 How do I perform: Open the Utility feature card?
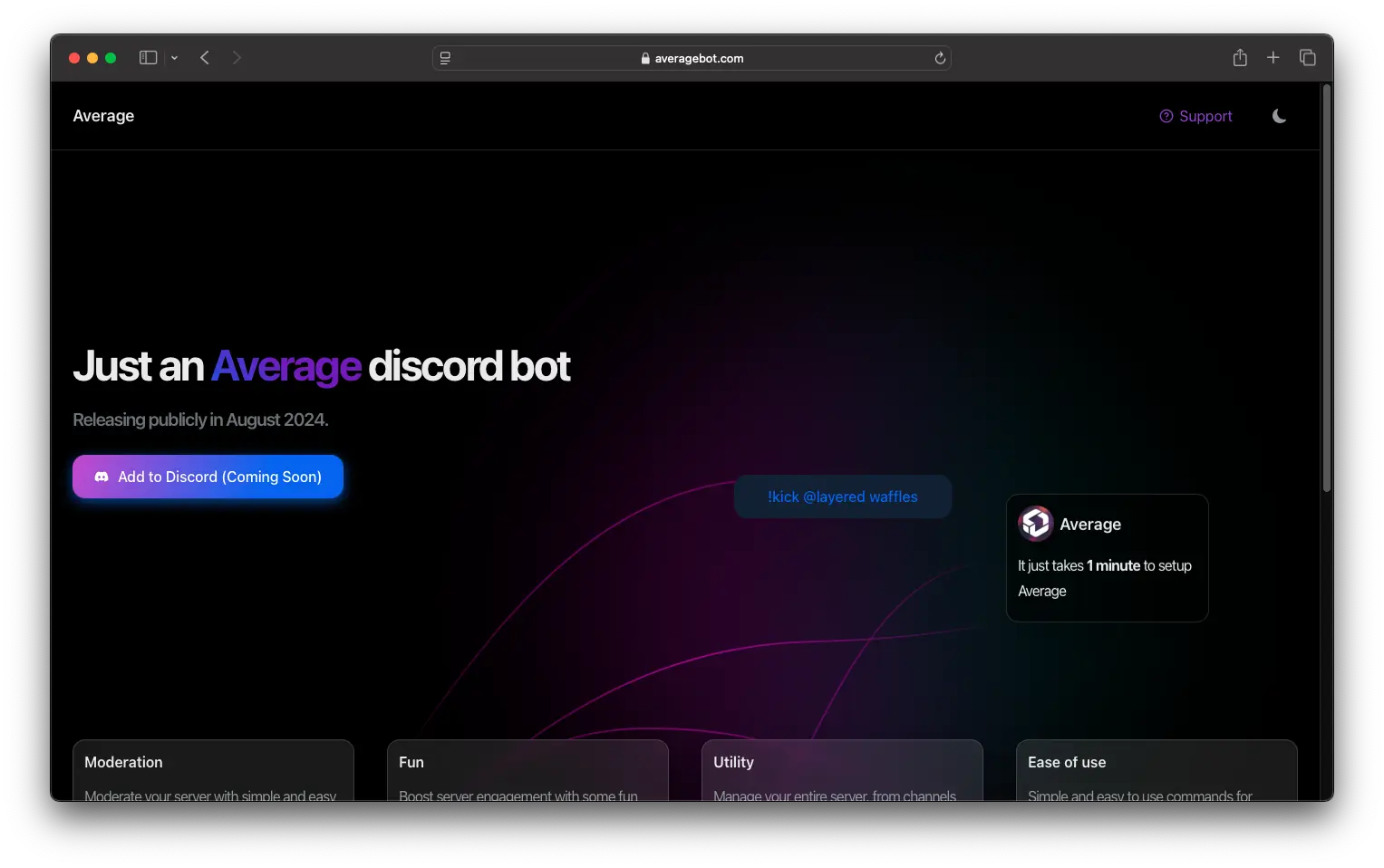coord(842,770)
